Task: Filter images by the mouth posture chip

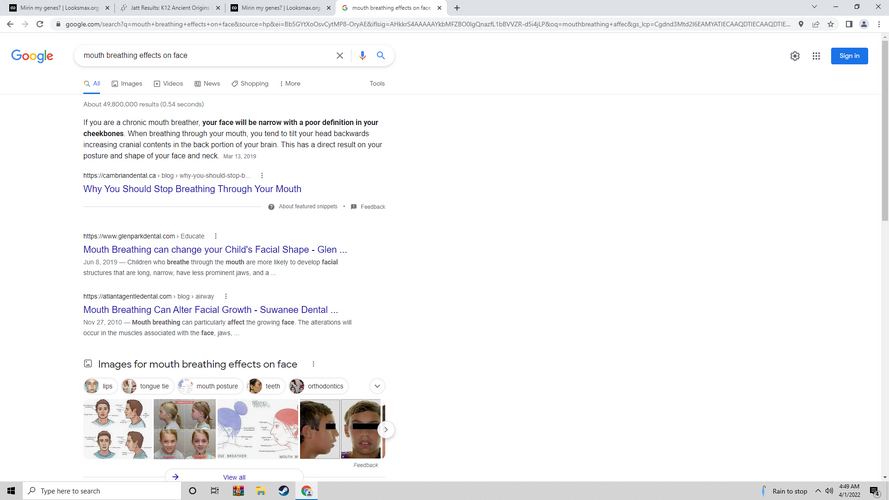Action: 210,386
